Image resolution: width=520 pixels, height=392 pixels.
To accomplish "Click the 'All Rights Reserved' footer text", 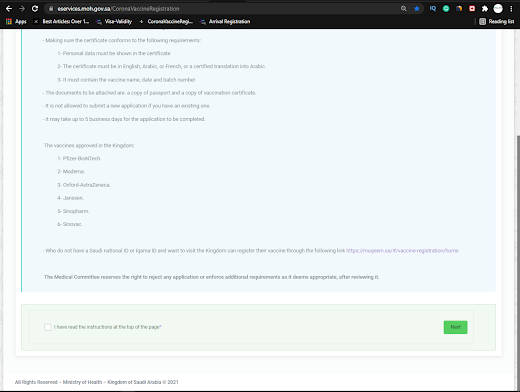I will pyautogui.click(x=97, y=382).
